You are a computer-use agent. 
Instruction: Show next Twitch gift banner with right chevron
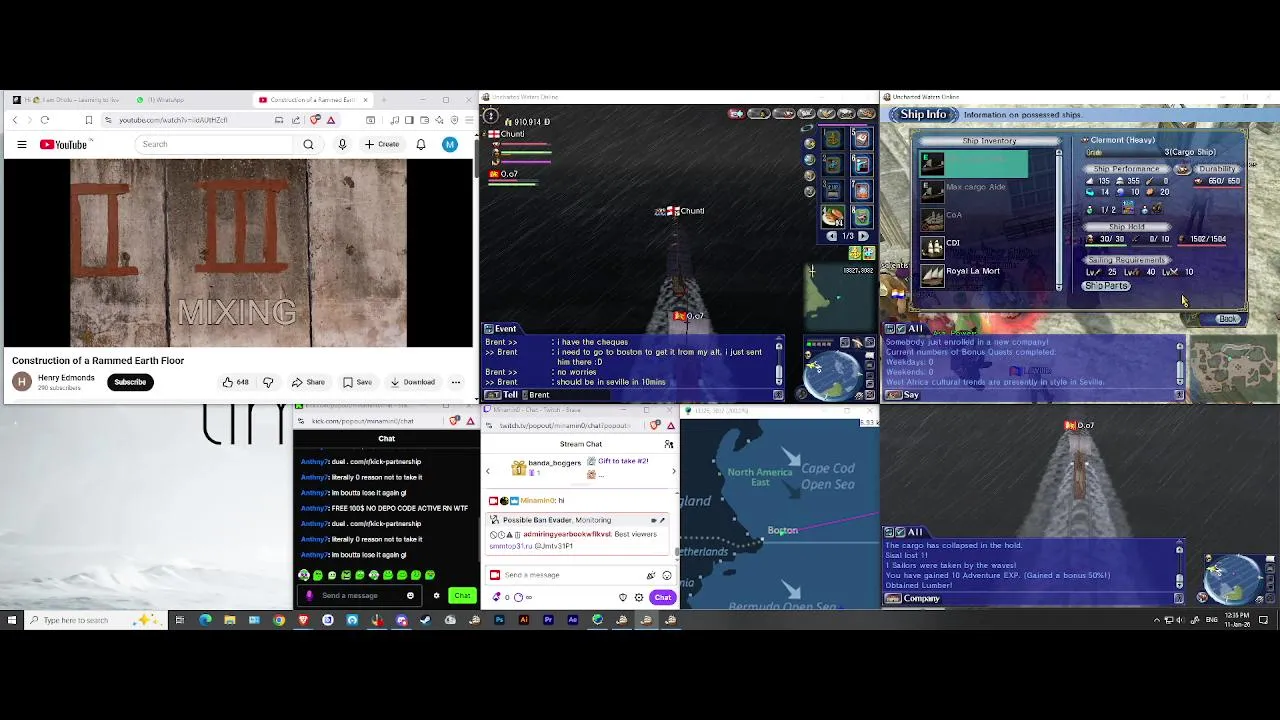point(673,471)
